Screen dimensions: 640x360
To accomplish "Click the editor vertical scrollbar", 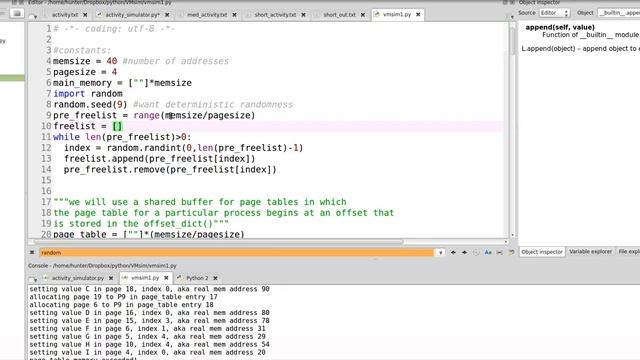I will 513,129.
